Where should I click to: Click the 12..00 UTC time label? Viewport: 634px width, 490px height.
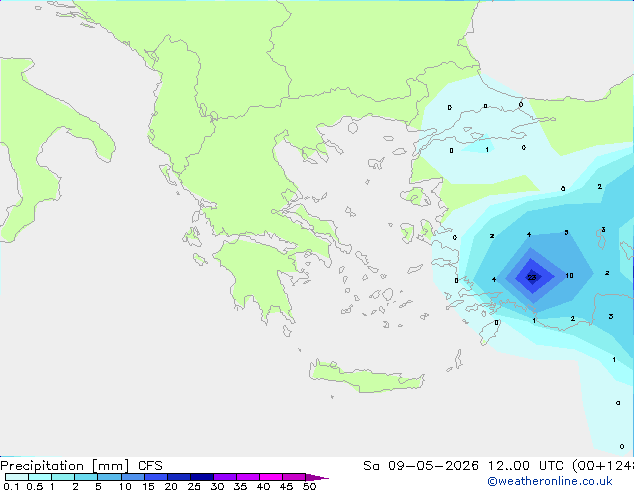point(525,466)
